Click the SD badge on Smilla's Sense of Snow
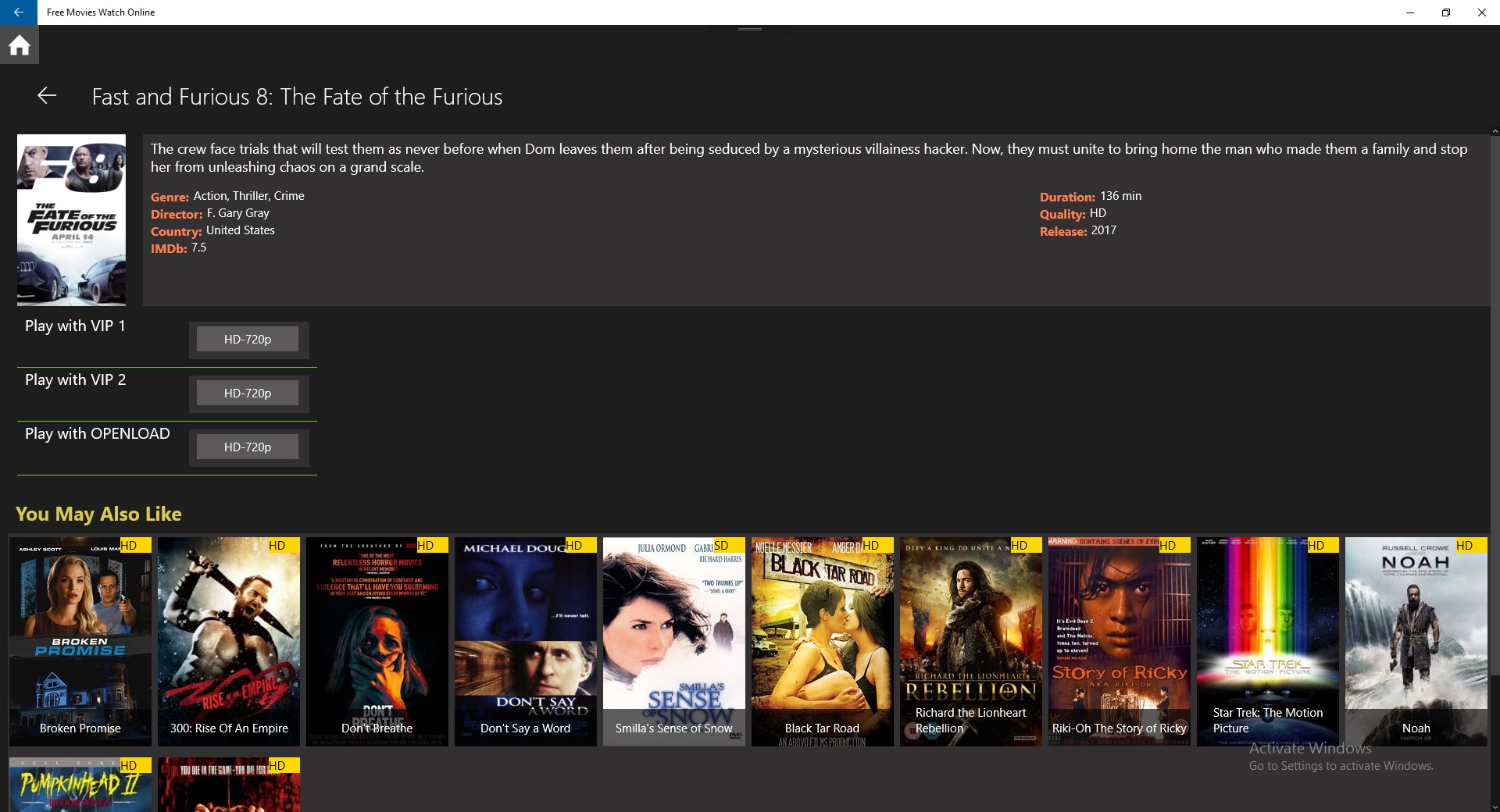This screenshot has height=812, width=1500. 729,545
